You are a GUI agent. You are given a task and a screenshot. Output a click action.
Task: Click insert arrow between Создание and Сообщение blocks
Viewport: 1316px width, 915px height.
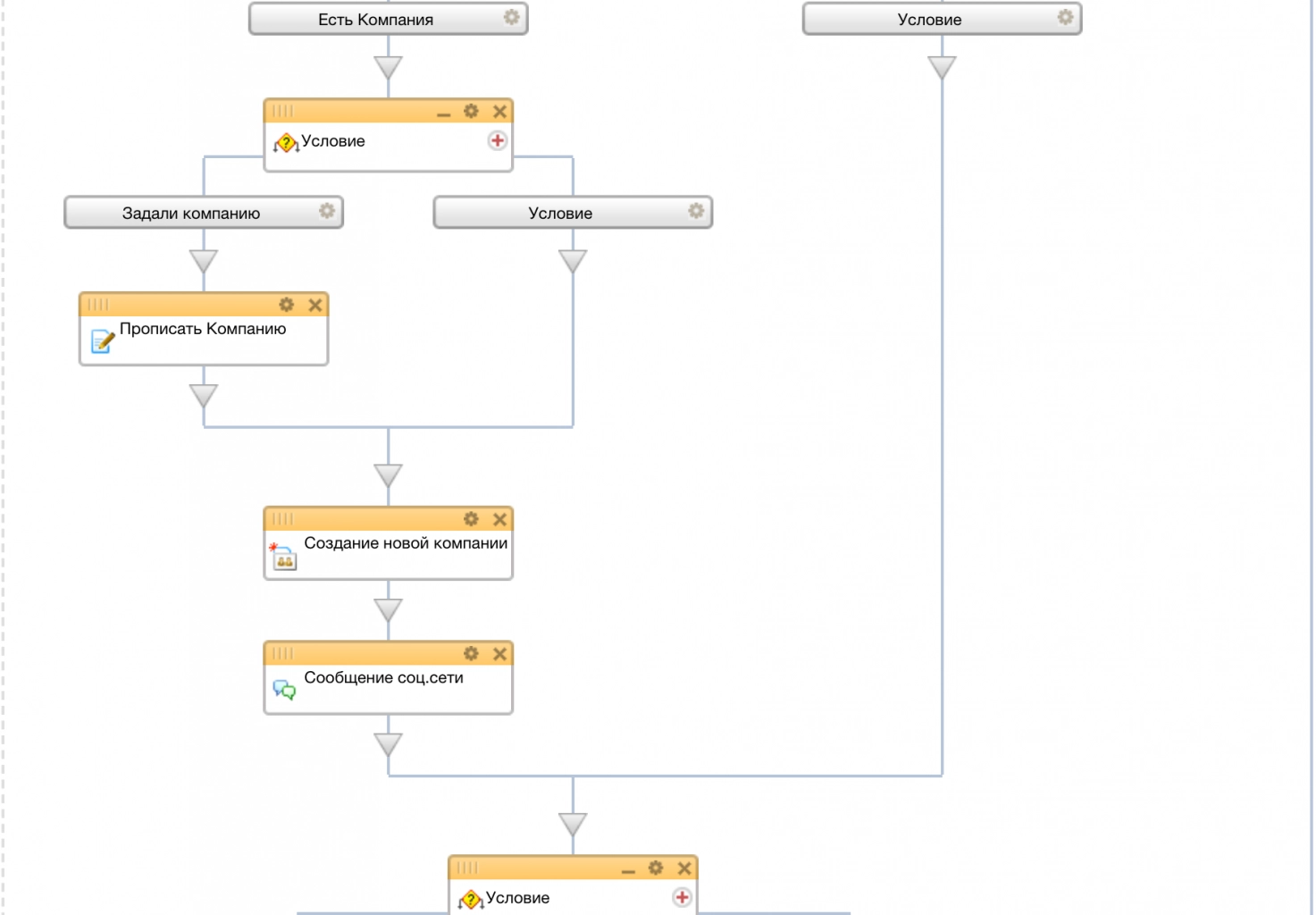(388, 610)
